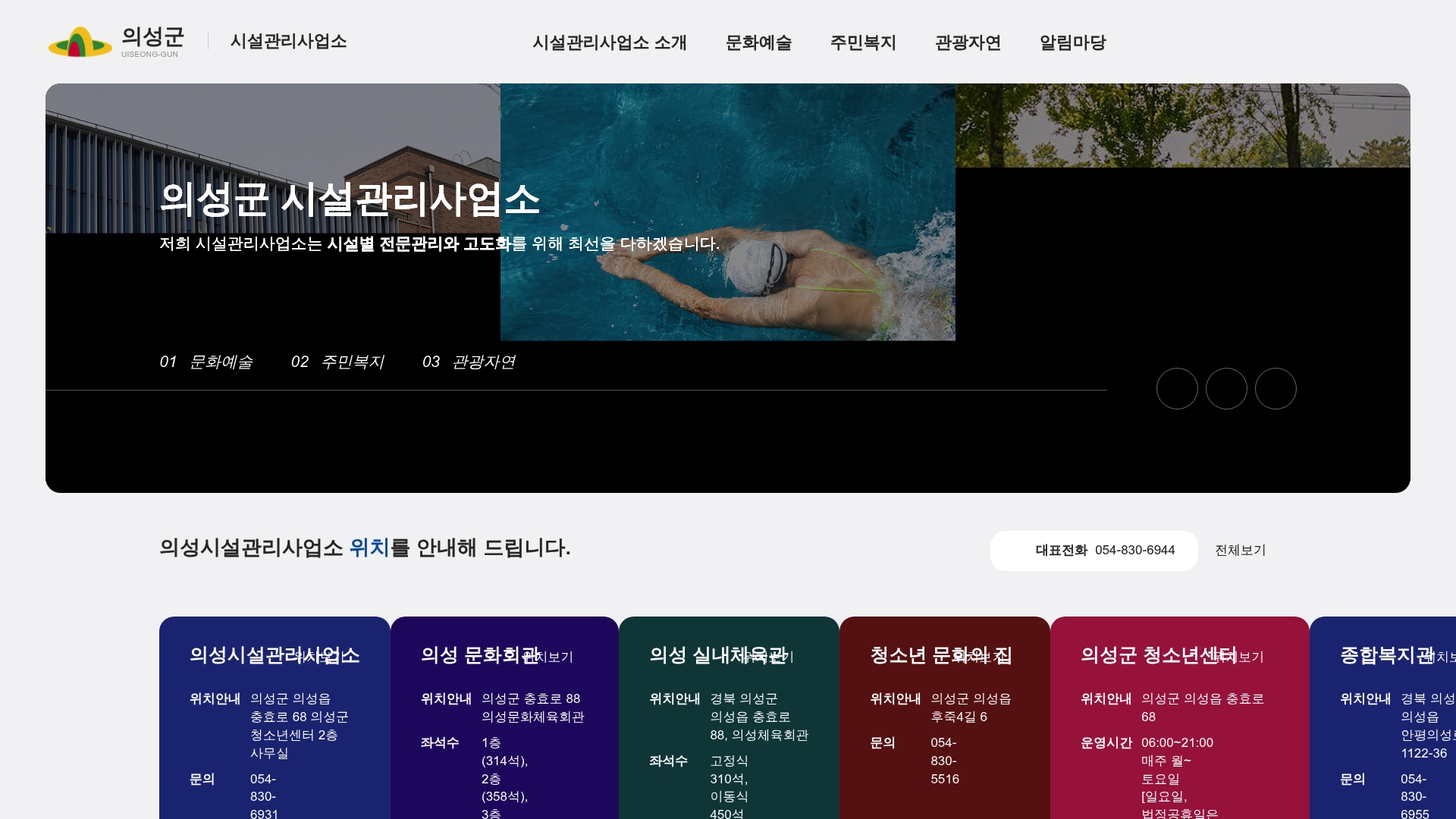Click the middle circular slider control button
This screenshot has height=819, width=1456.
pos(1226,388)
